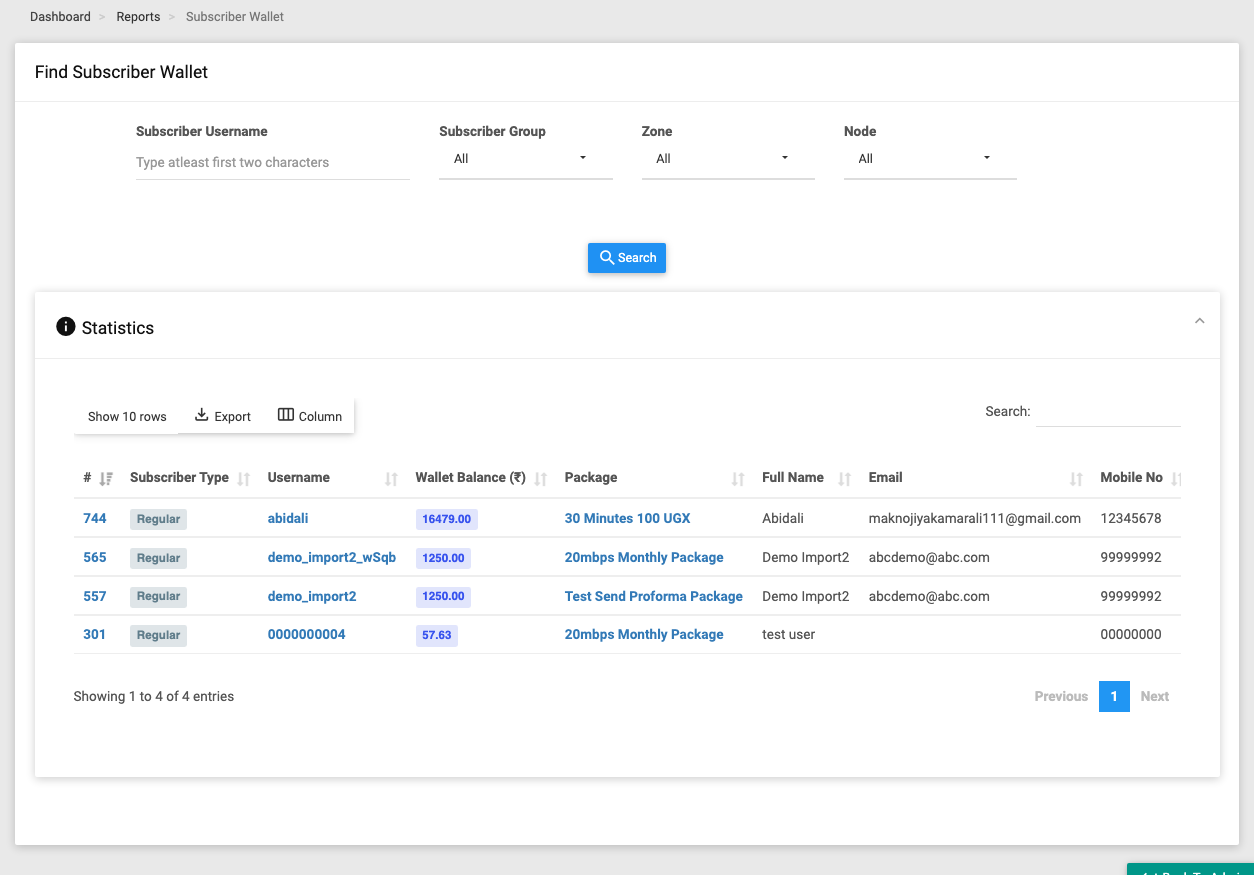Open 20mbps Monthly Package for demo_import2_wSqb
Viewport: 1254px width, 875px height.
(x=644, y=557)
